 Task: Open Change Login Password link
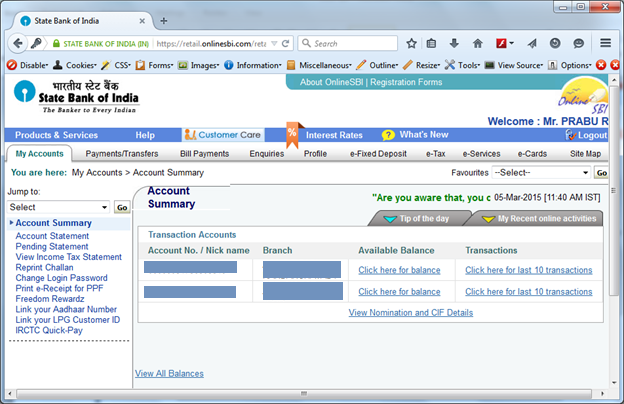pyautogui.click(x=61, y=278)
